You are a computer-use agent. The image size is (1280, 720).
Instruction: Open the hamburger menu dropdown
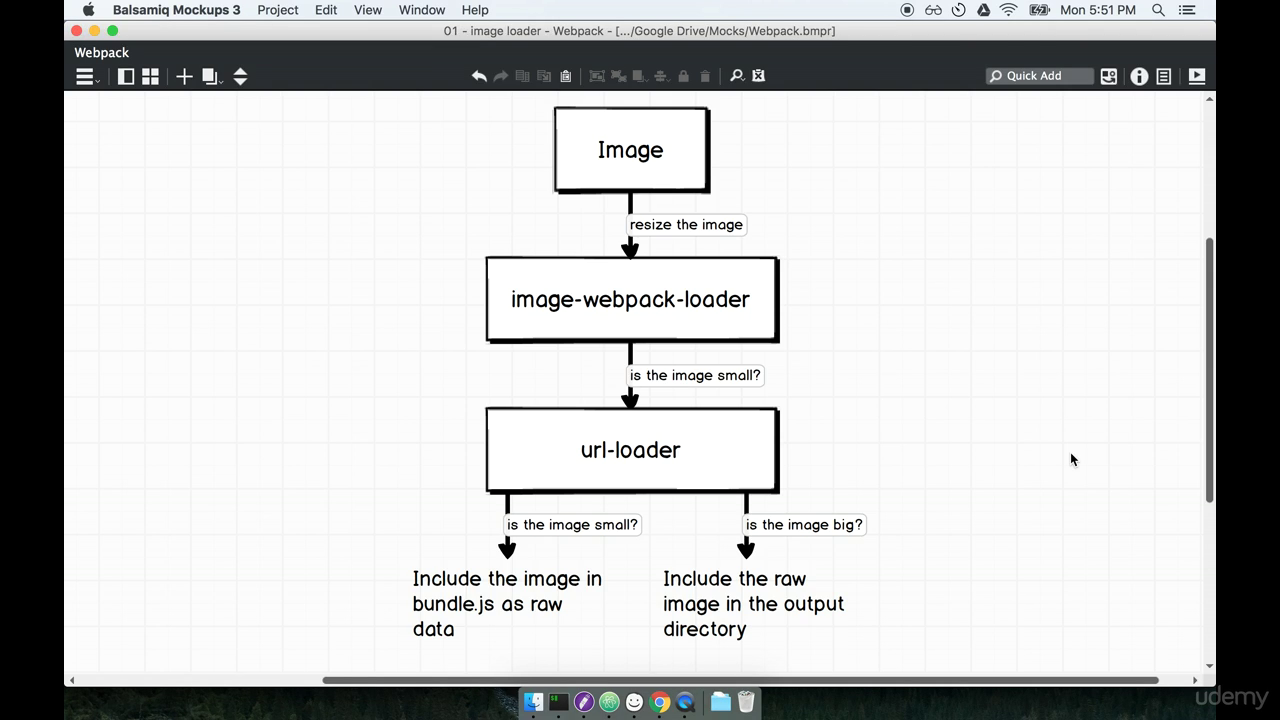click(85, 76)
